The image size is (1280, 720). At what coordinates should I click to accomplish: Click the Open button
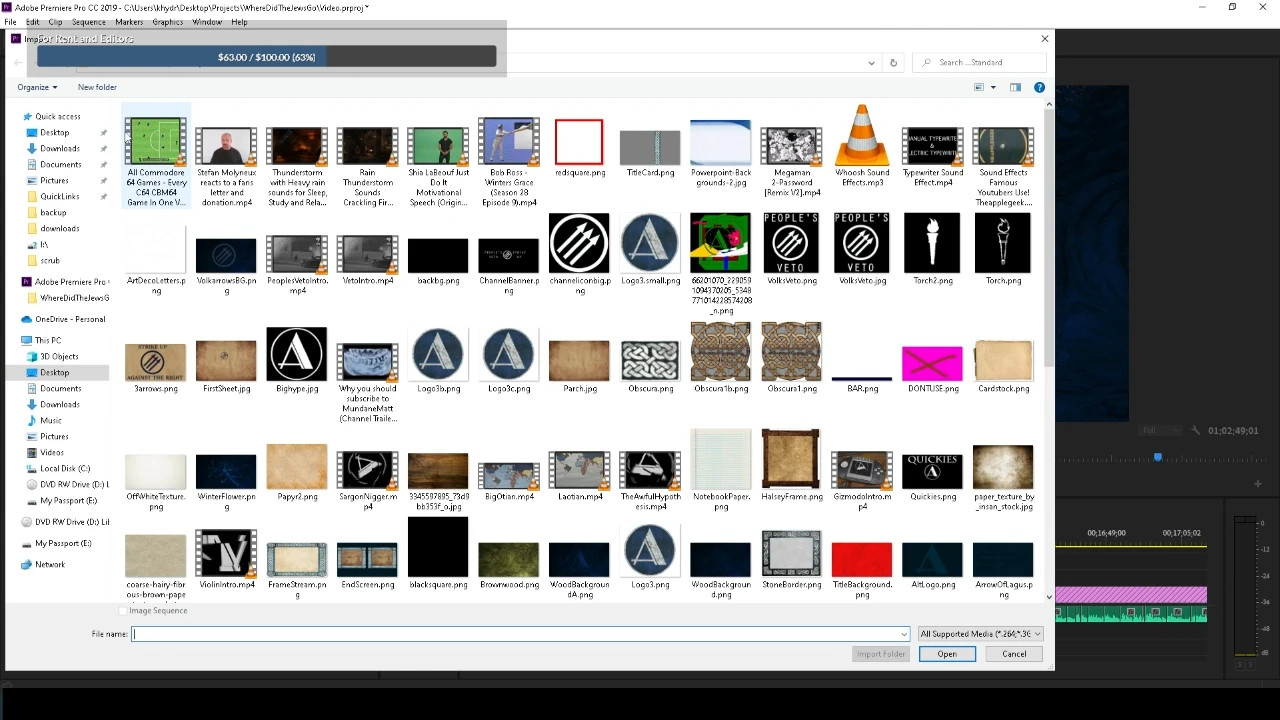[947, 654]
